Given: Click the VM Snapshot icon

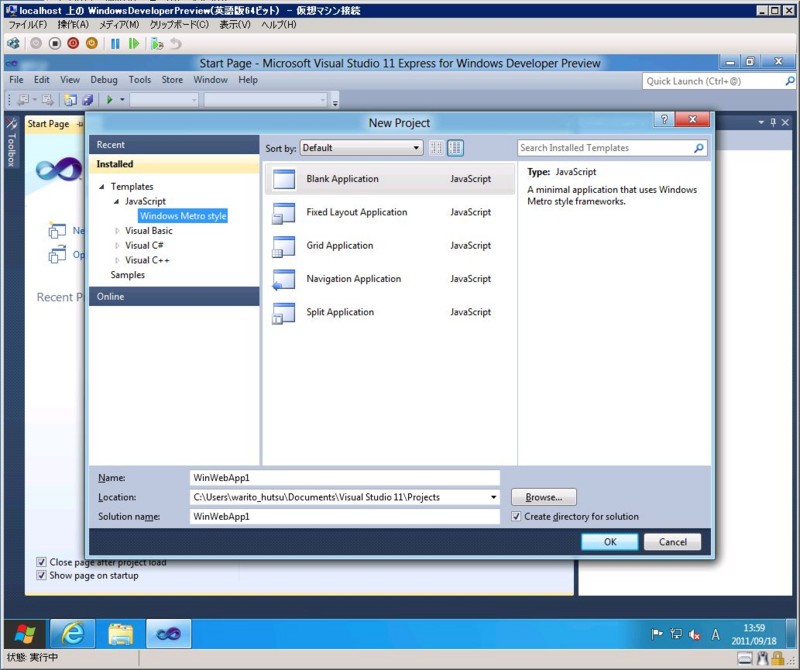Looking at the screenshot, I should coord(157,44).
